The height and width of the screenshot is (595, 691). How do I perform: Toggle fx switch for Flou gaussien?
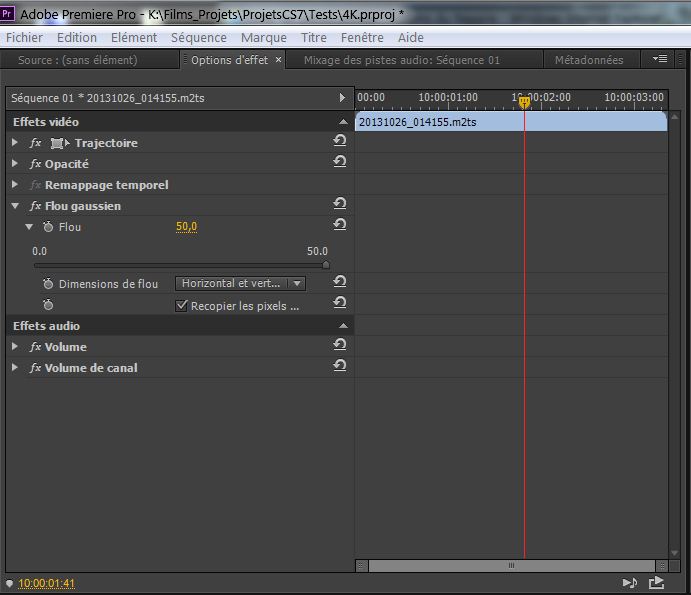tap(36, 206)
